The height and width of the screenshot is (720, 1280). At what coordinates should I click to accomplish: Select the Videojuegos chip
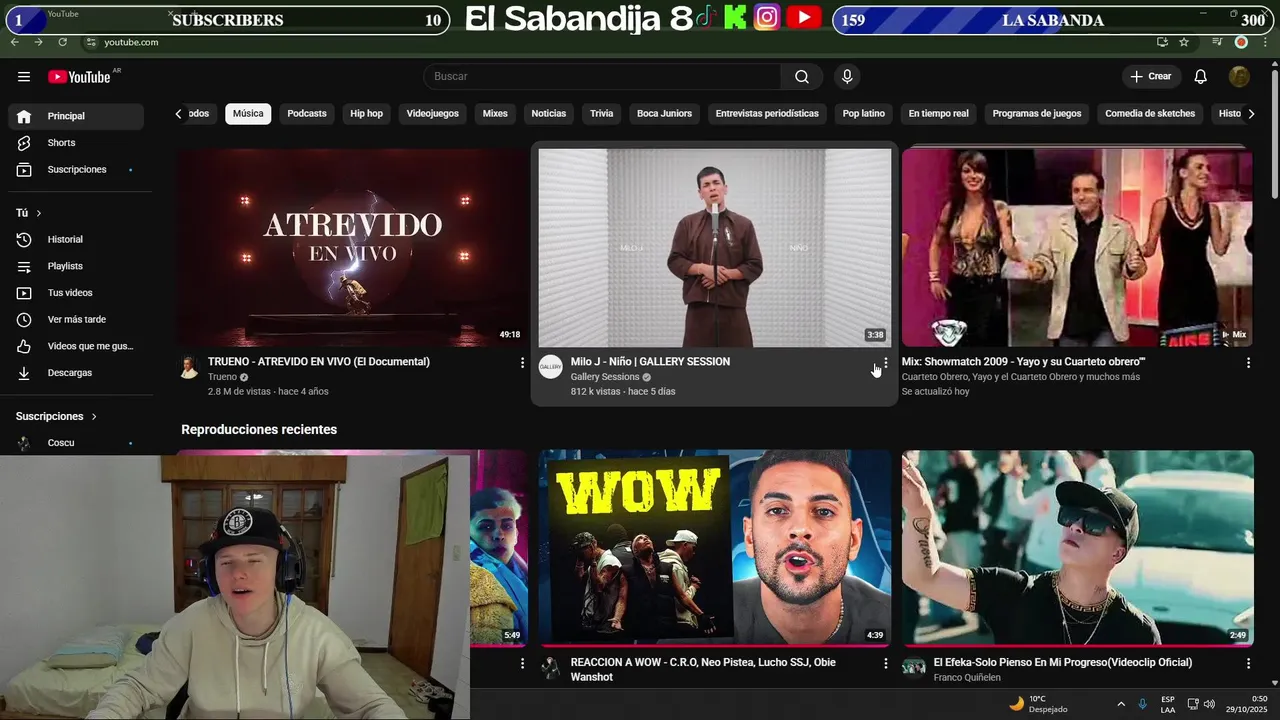point(432,114)
